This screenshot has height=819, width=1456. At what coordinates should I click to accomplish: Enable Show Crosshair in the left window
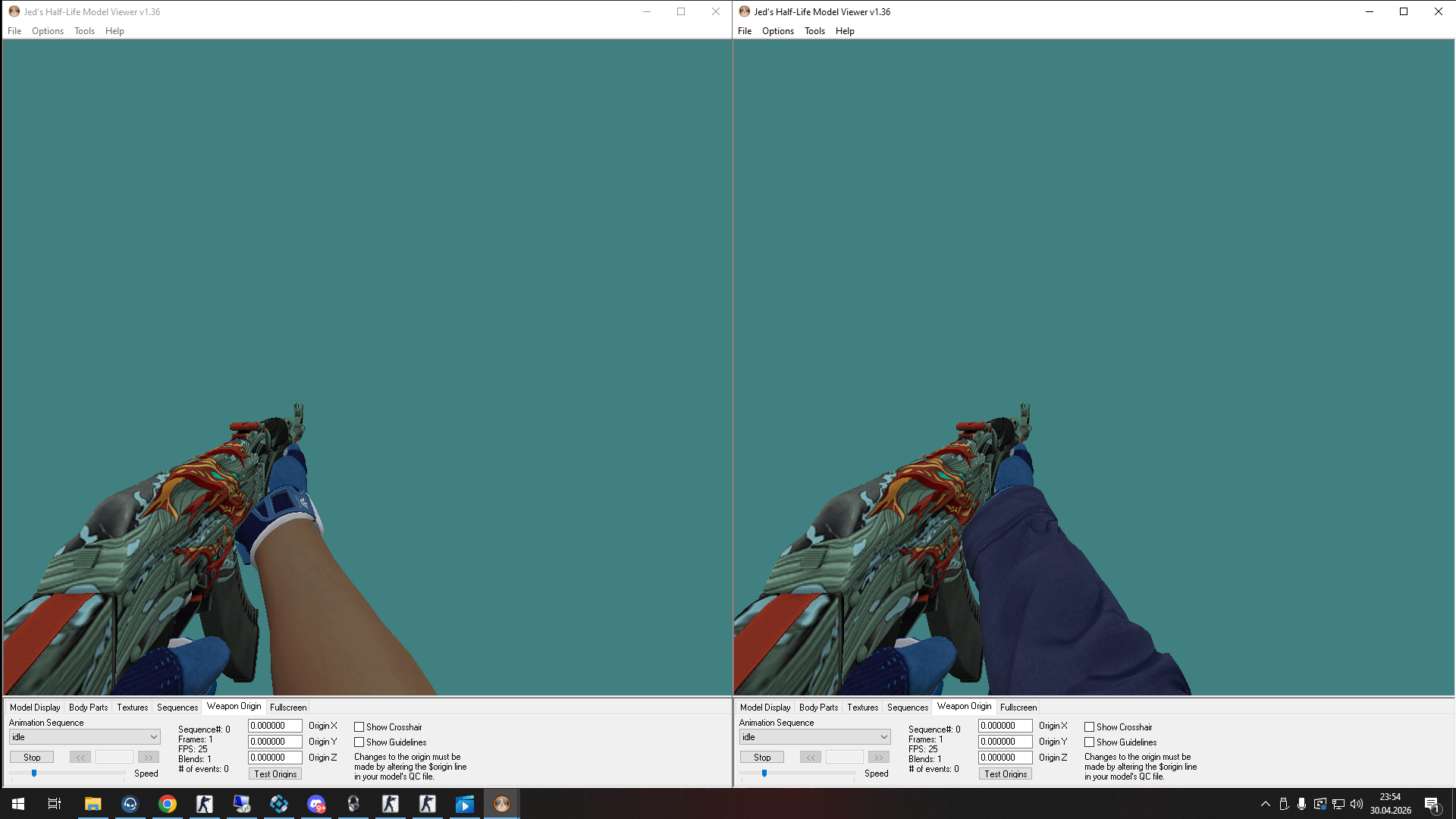[x=359, y=727]
